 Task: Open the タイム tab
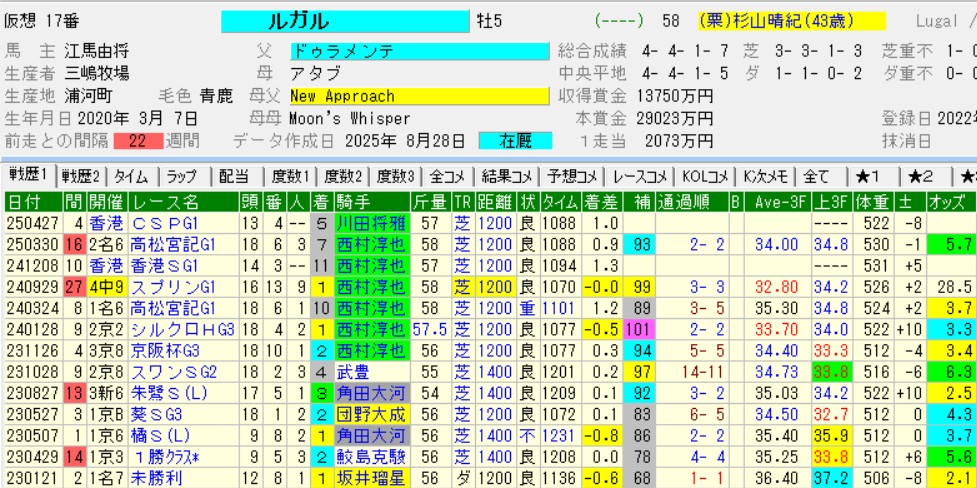pos(132,176)
